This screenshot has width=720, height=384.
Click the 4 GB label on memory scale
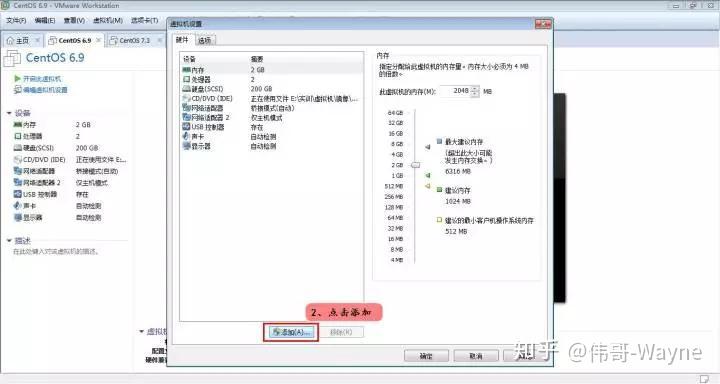click(x=397, y=155)
